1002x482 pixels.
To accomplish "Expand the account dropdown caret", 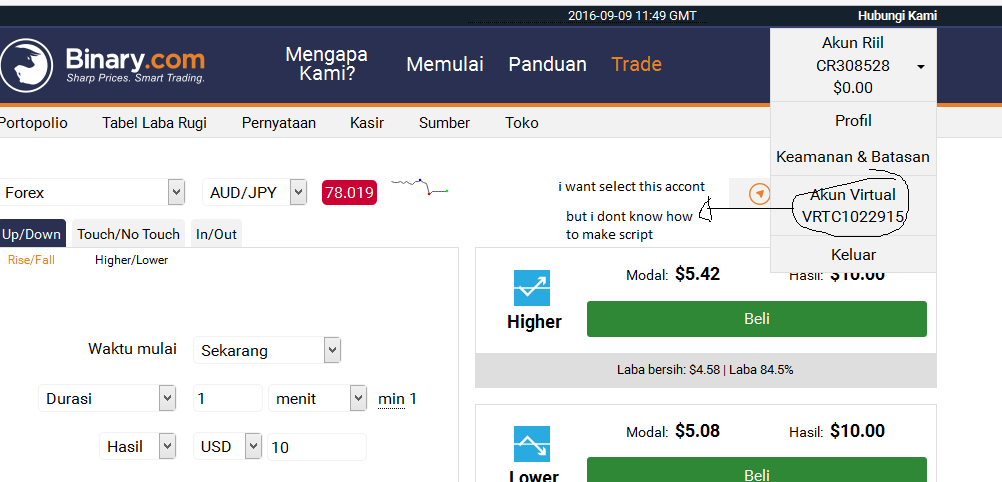I will (921, 66).
